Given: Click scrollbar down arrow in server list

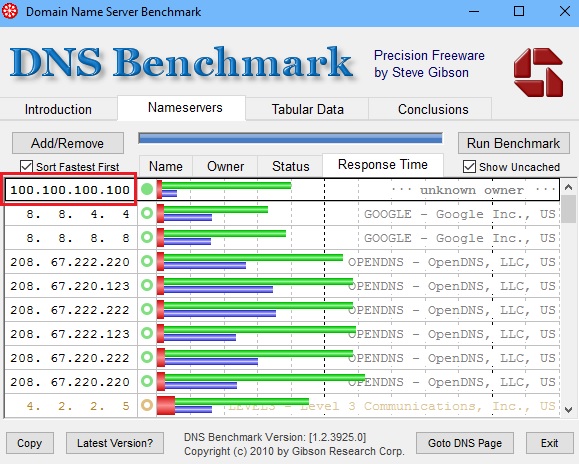Looking at the screenshot, I should click(569, 409).
